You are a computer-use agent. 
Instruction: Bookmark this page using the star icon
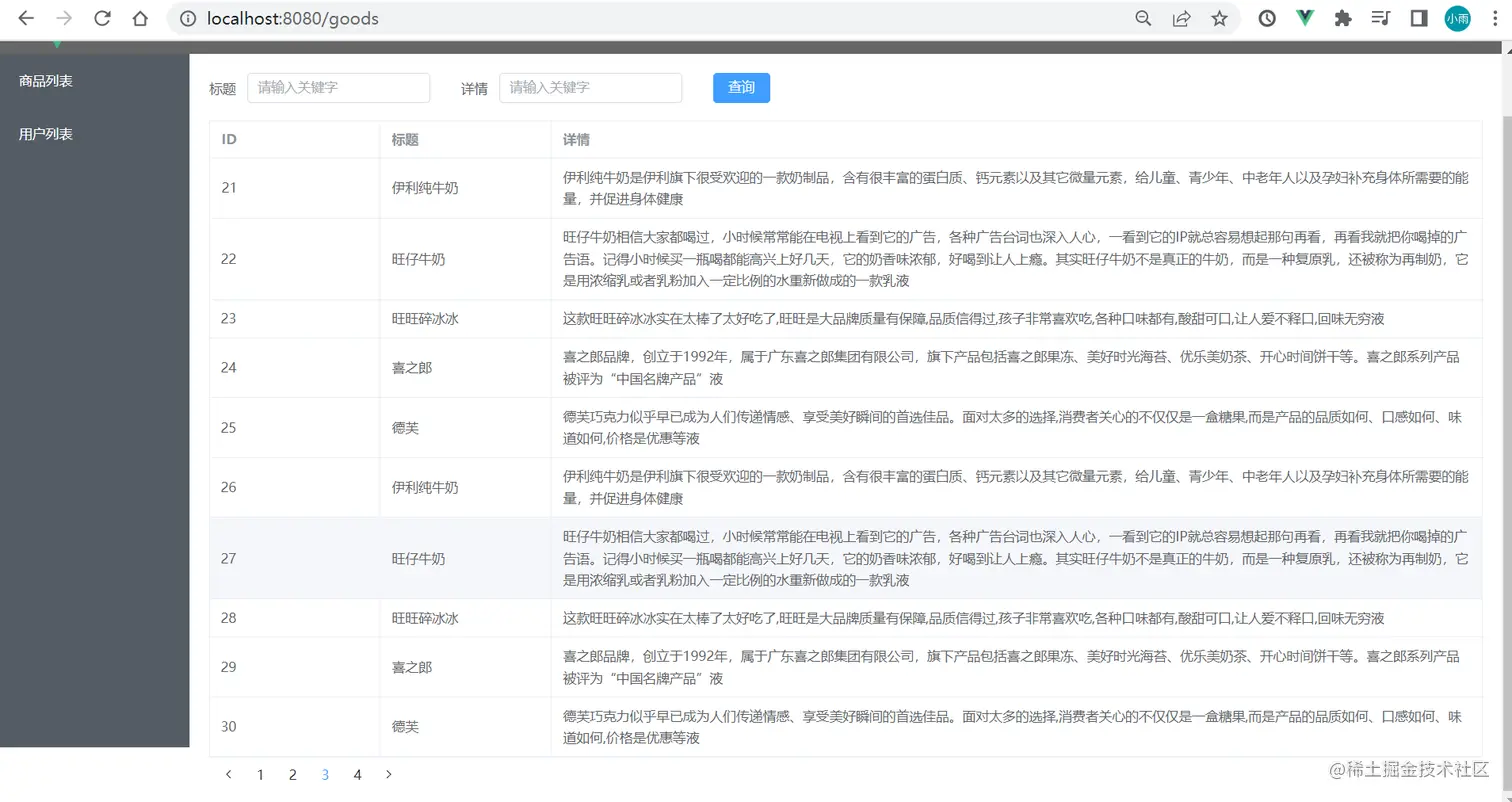point(1220,18)
